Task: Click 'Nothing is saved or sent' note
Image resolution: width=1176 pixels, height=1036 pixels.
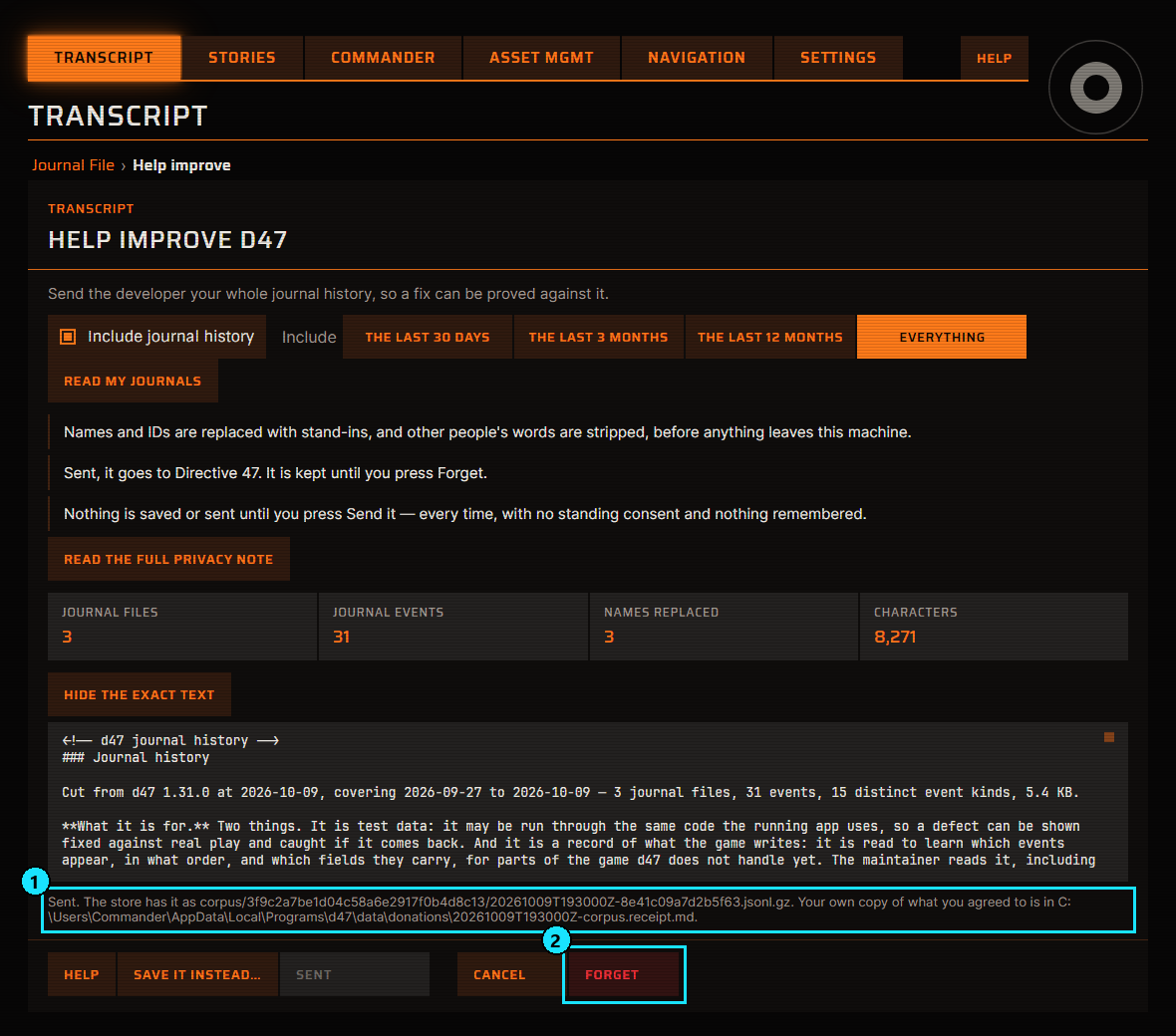Action: [x=465, y=514]
